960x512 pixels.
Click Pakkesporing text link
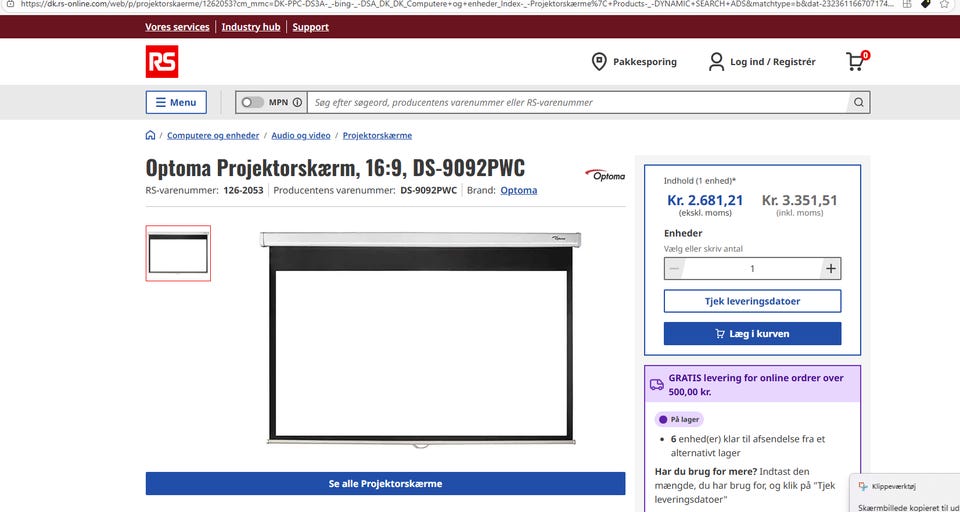[x=645, y=61]
